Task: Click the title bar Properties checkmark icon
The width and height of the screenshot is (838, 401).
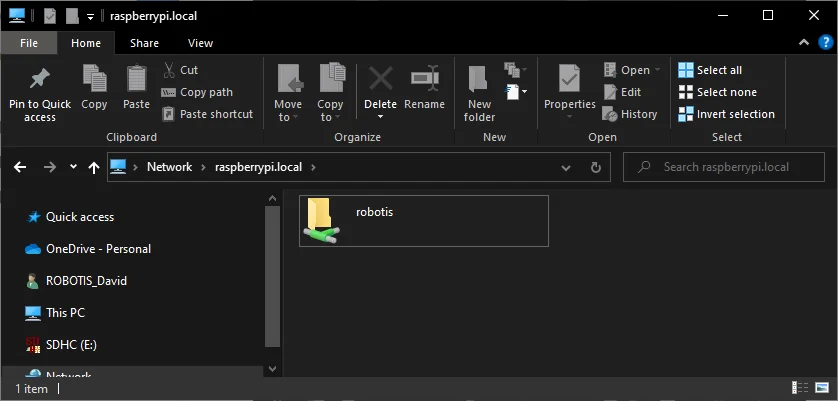Action: pyautogui.click(x=50, y=16)
